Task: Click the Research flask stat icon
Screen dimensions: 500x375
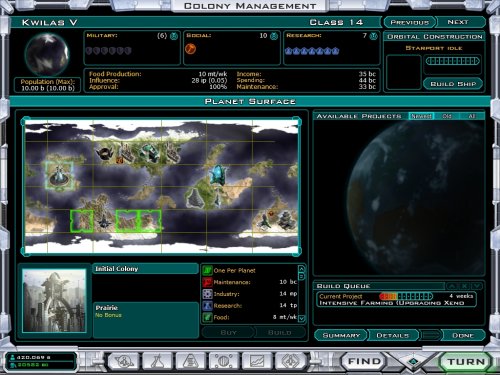Action: (x=207, y=305)
